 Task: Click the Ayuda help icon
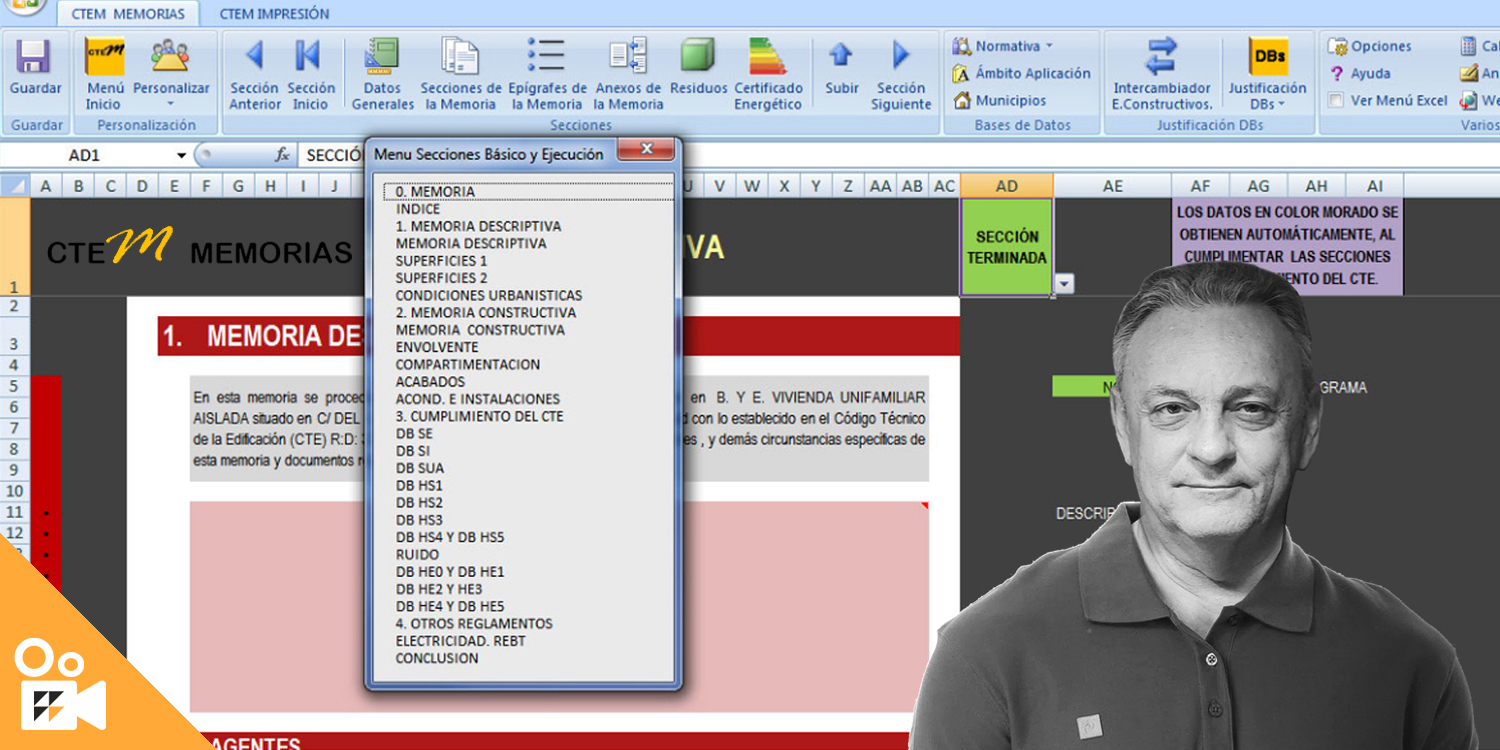click(x=1337, y=73)
